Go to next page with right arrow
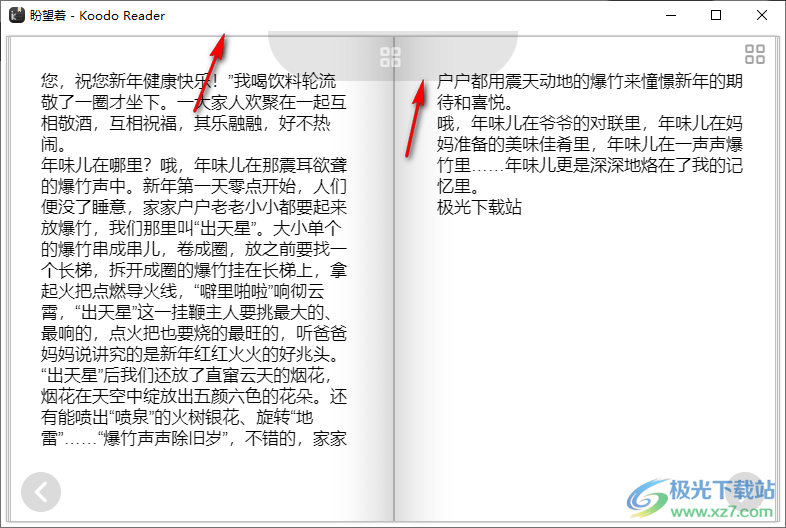 pyautogui.click(x=745, y=492)
